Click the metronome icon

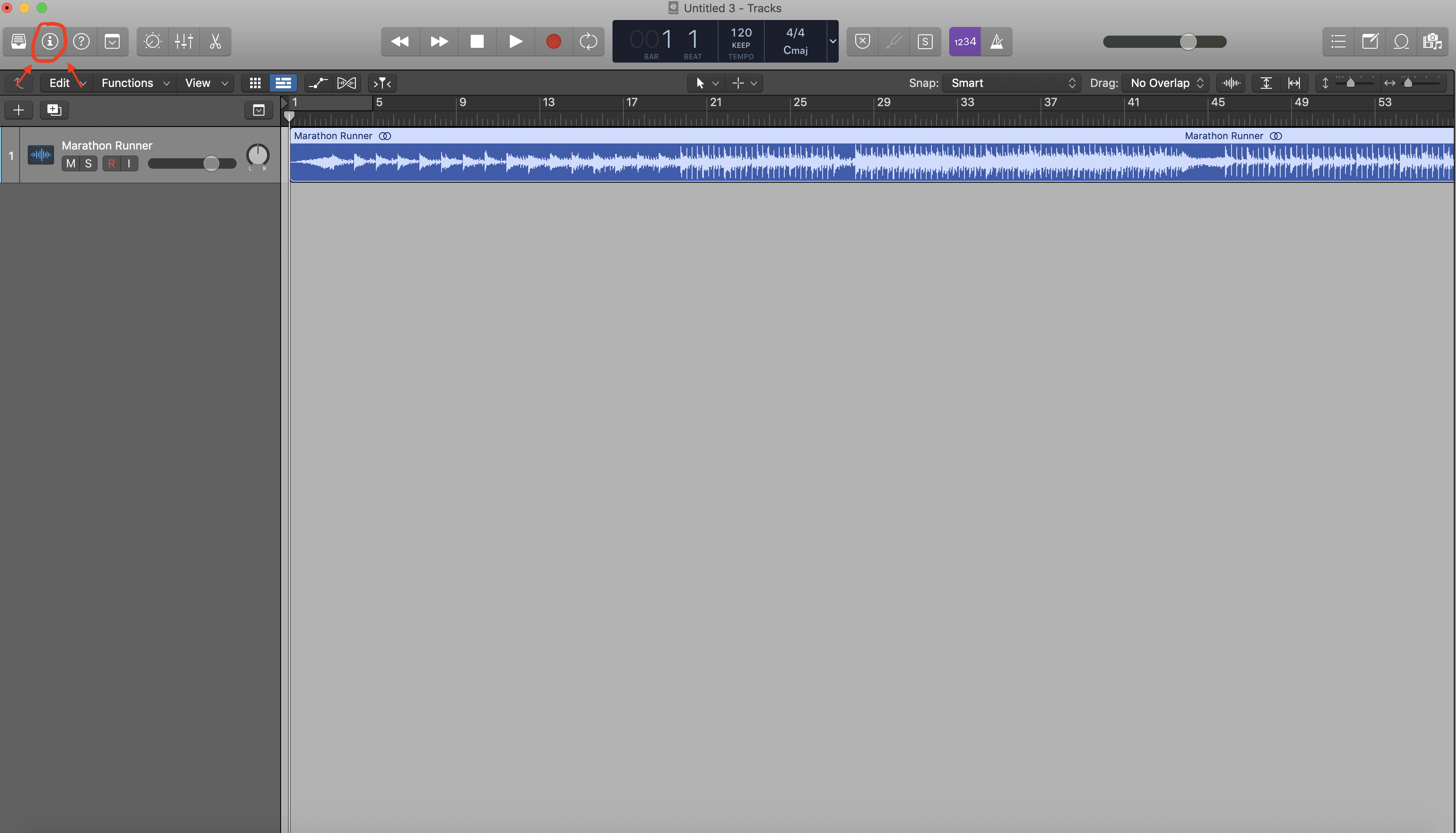997,41
